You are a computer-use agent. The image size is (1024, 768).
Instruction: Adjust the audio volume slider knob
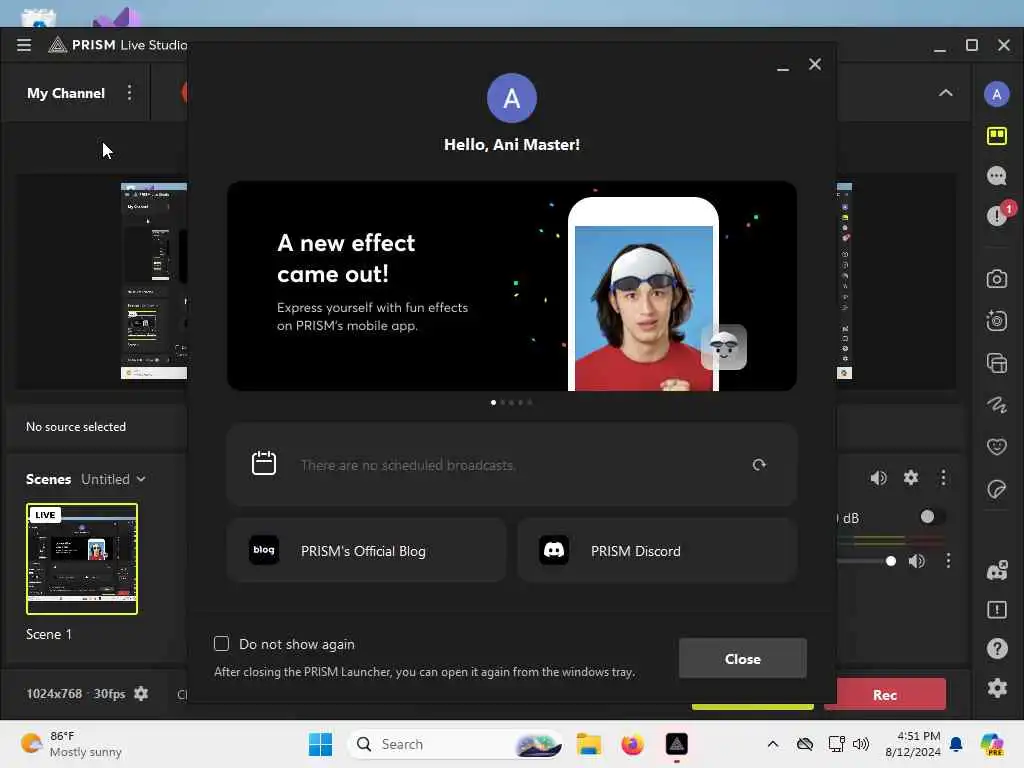tap(890, 561)
